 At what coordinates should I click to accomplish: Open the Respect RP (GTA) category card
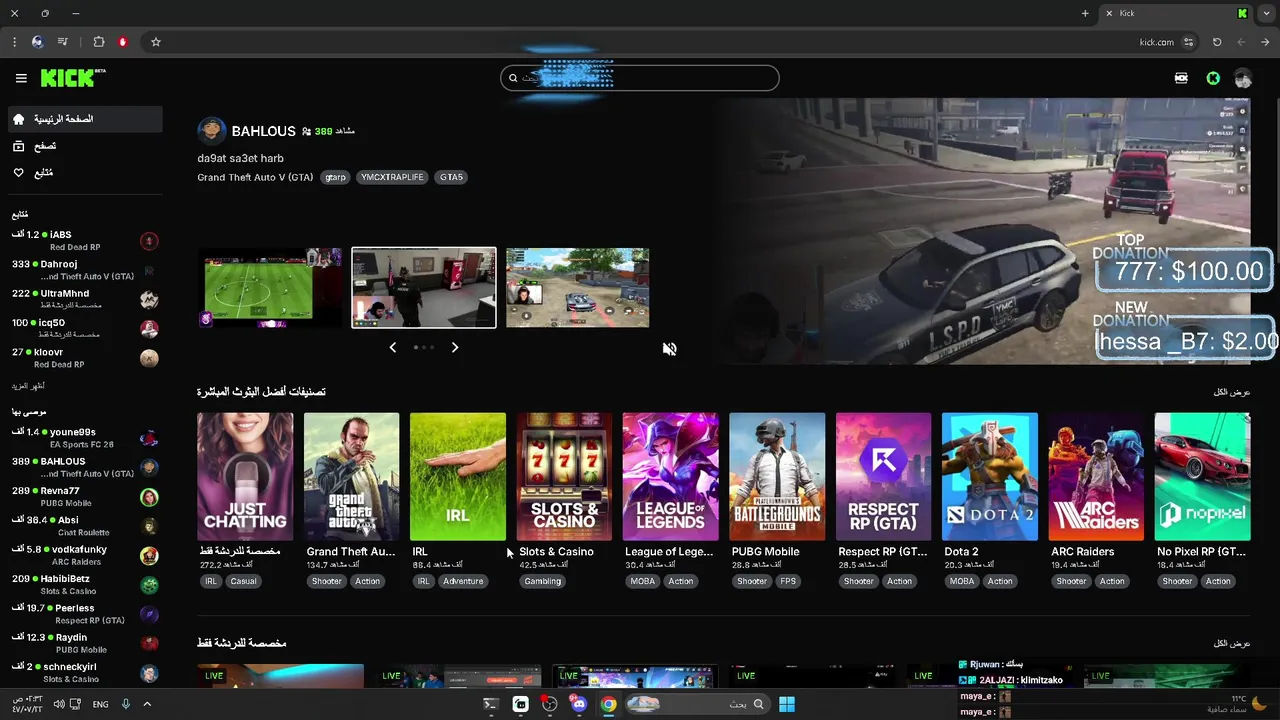pyautogui.click(x=883, y=477)
